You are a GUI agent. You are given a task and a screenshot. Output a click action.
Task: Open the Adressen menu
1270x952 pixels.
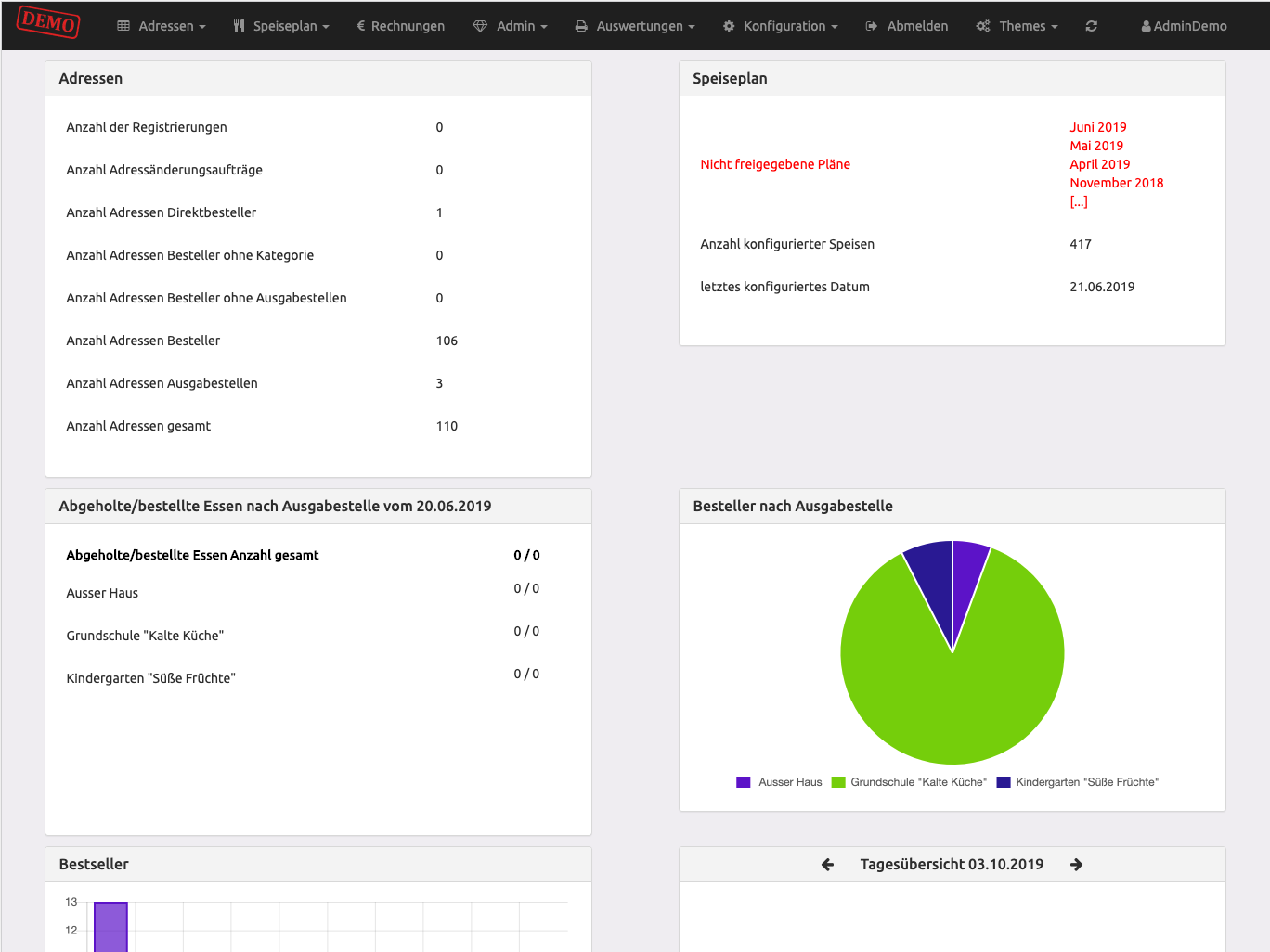click(162, 26)
